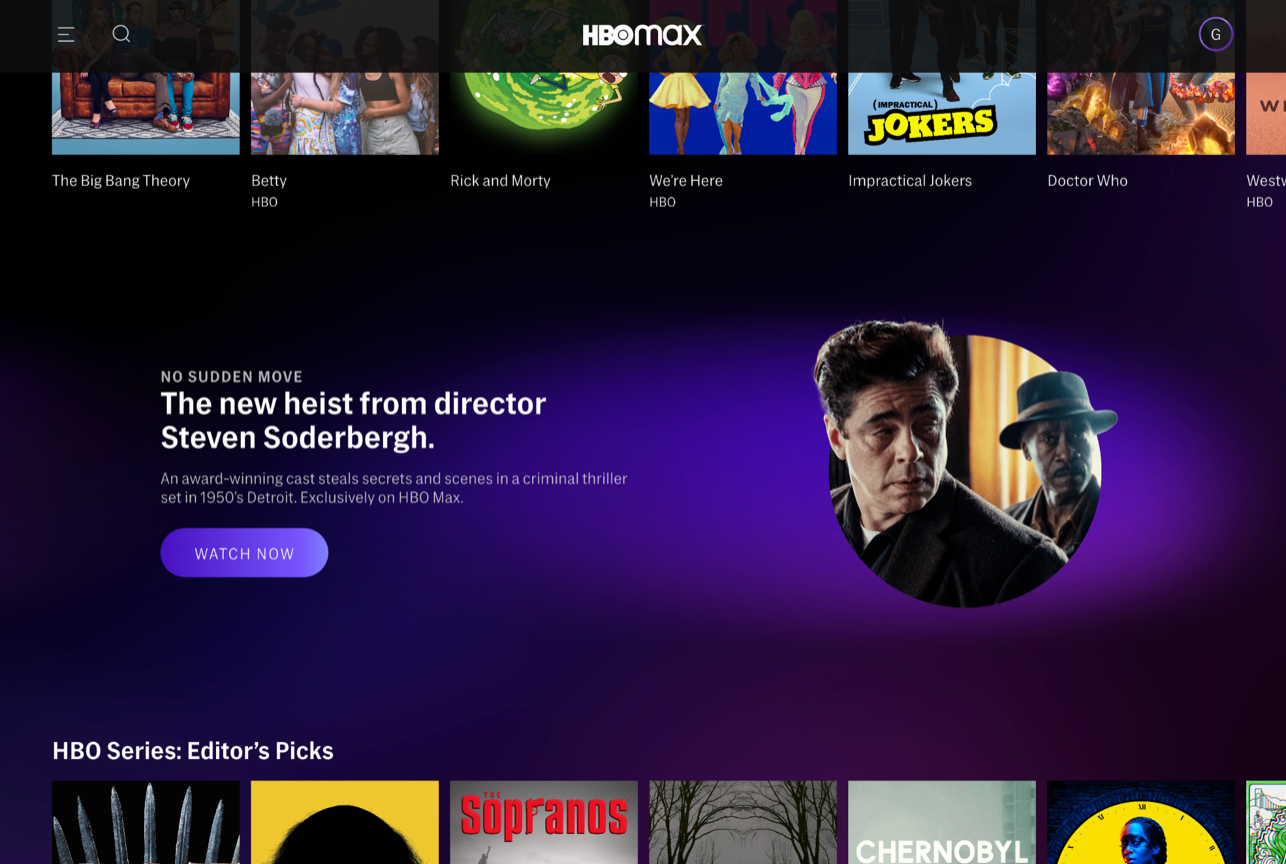Open the swords poster in Editor's Picks
Viewport: 1286px width, 864px height.
(146, 822)
